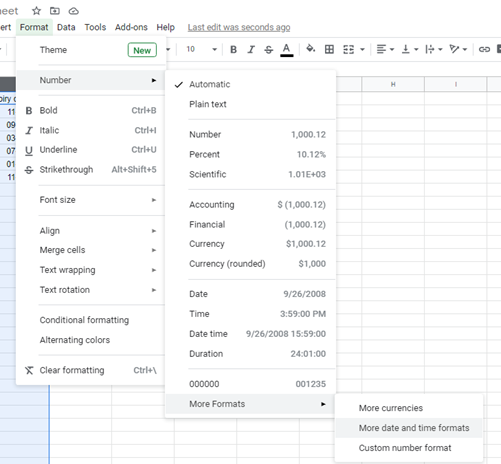Image resolution: width=501 pixels, height=464 pixels.
Task: Choose Custom number format
Action: [409, 448]
